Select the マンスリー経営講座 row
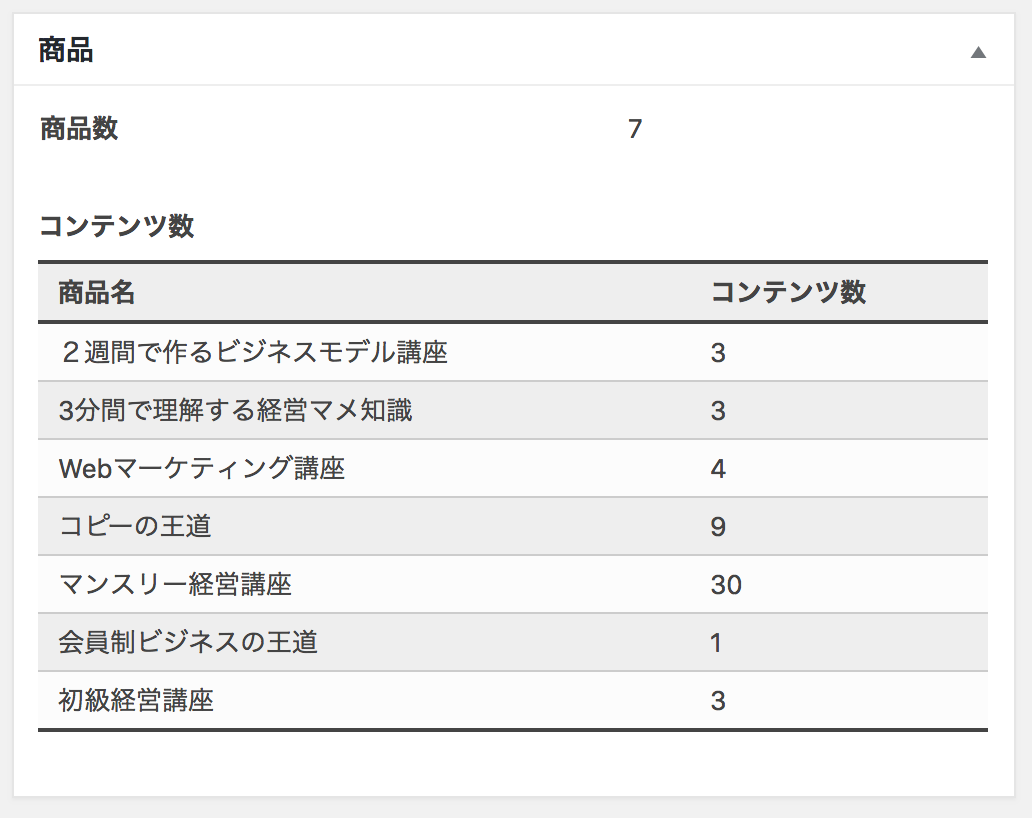The height and width of the screenshot is (818, 1032). (x=175, y=584)
